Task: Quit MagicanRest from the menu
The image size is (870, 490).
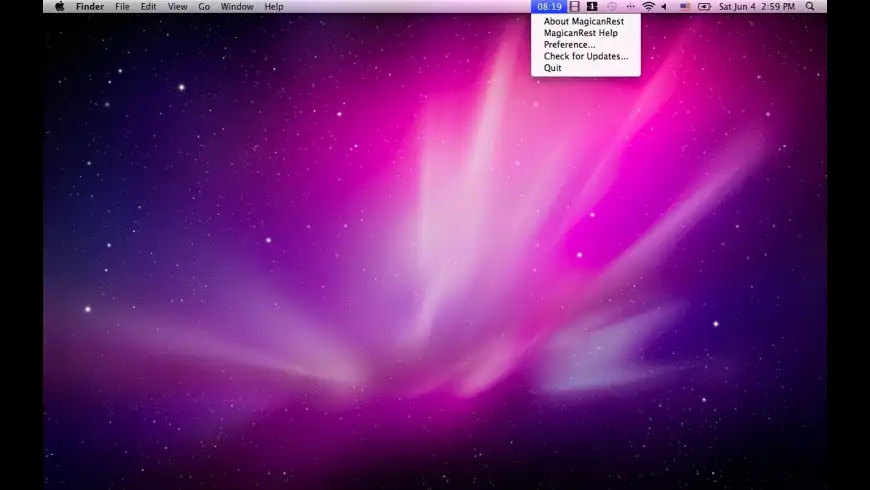Action: point(553,68)
